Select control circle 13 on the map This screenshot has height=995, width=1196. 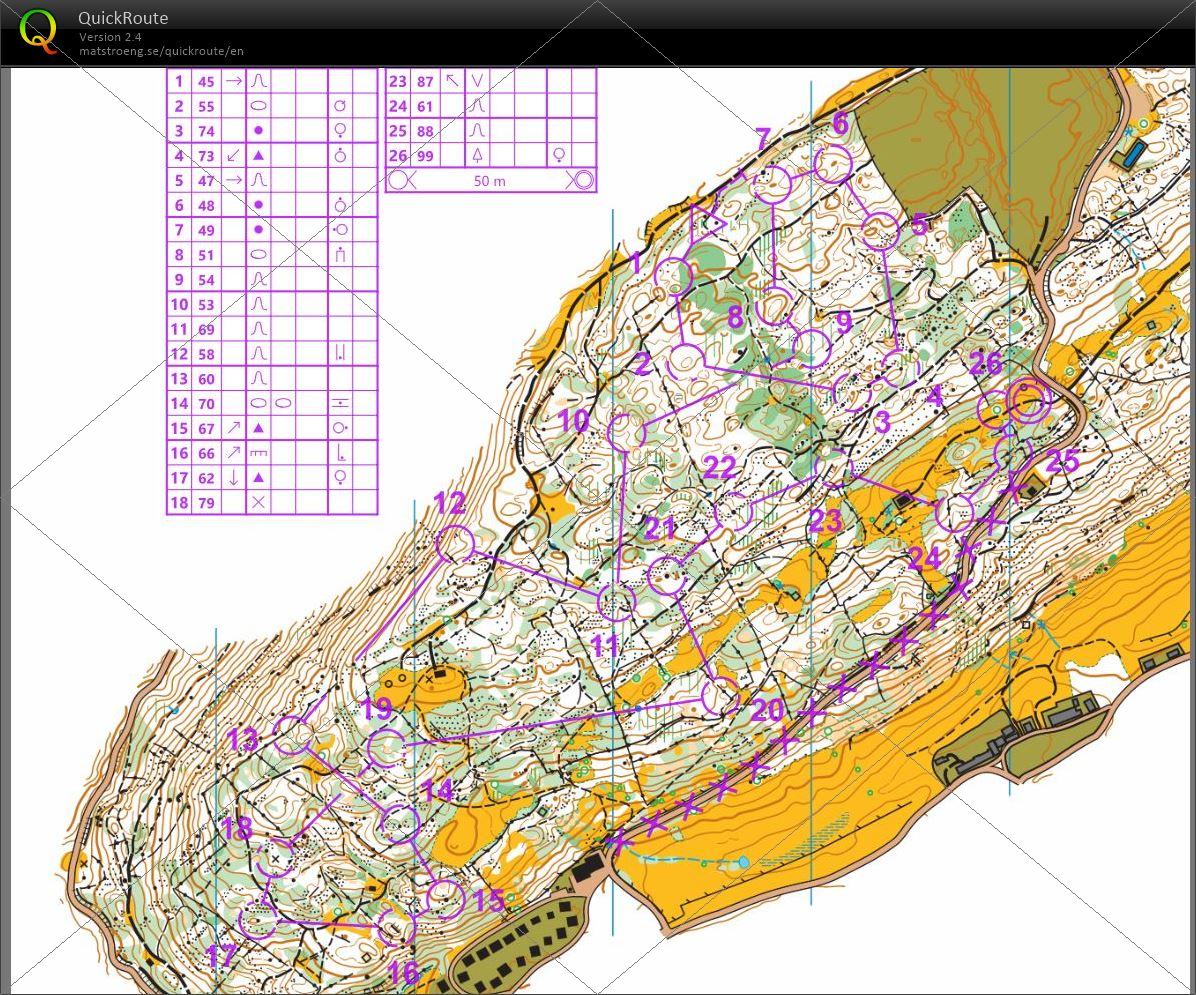292,735
